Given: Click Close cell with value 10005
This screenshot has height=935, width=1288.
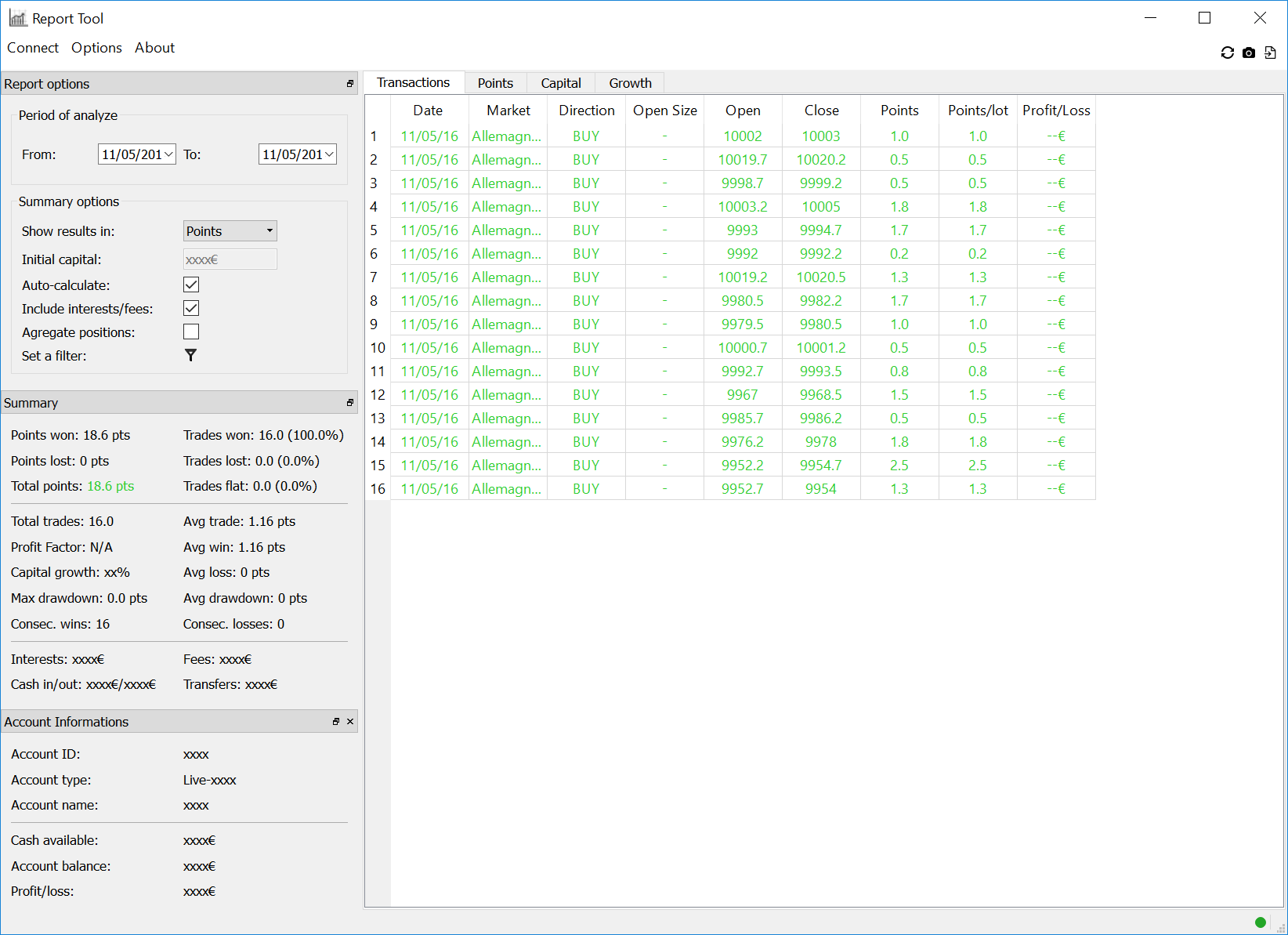Looking at the screenshot, I should (x=821, y=207).
